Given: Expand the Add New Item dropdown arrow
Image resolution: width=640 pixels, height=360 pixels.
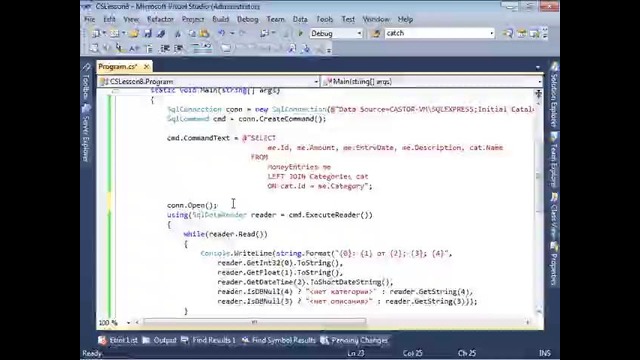Looking at the screenshot, I should tap(123, 33).
